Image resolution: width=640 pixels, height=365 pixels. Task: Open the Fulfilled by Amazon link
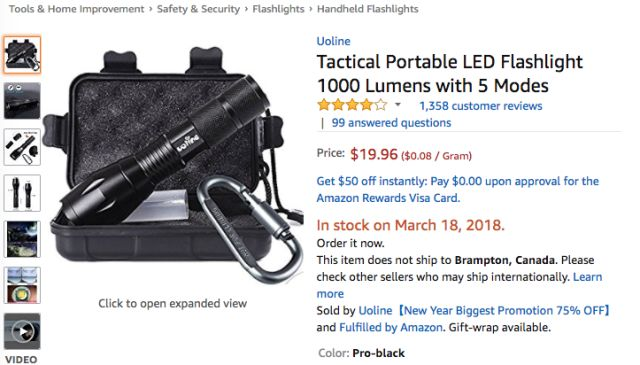click(x=391, y=327)
